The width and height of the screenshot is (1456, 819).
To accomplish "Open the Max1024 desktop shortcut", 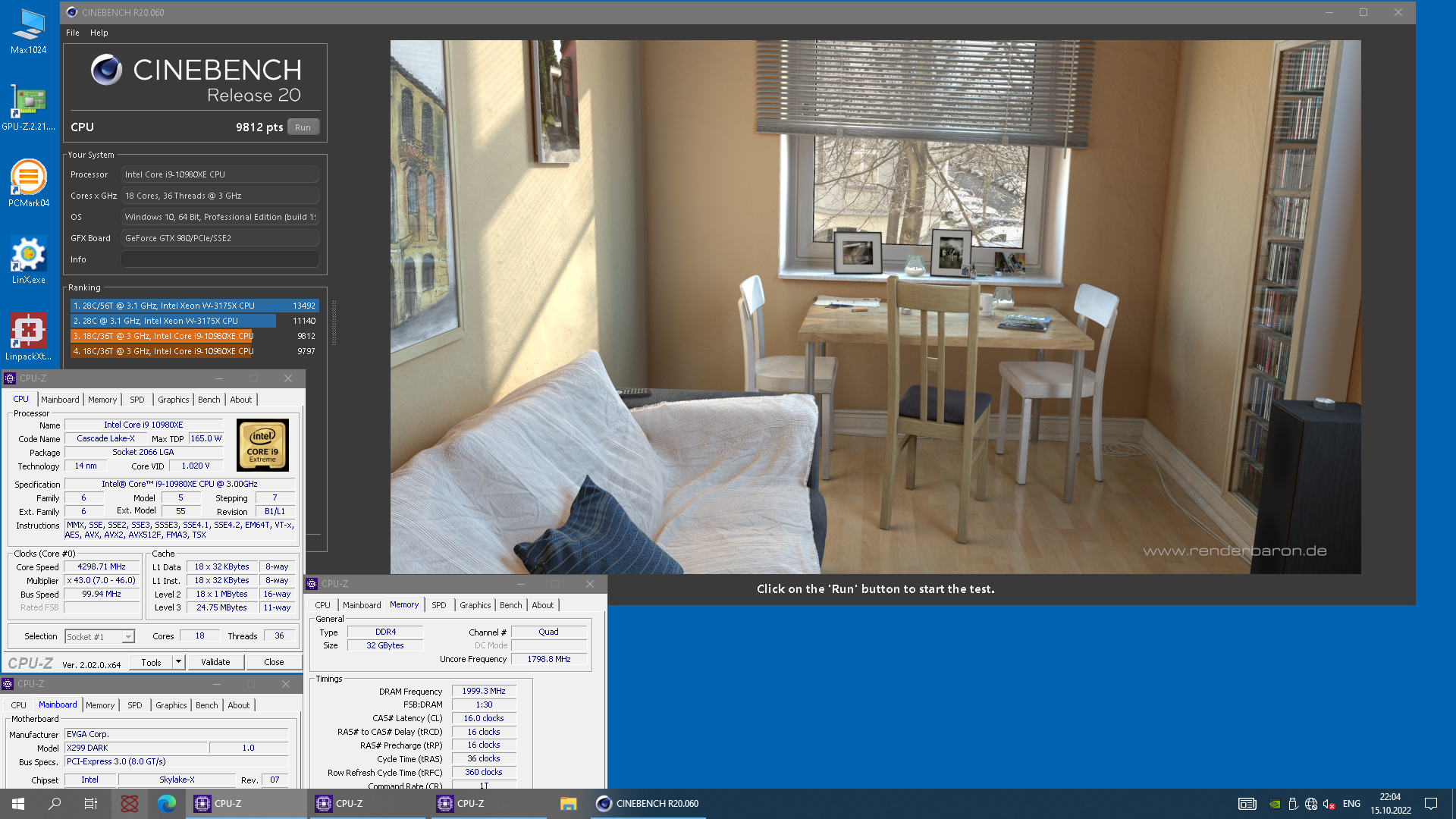I will tap(28, 30).
